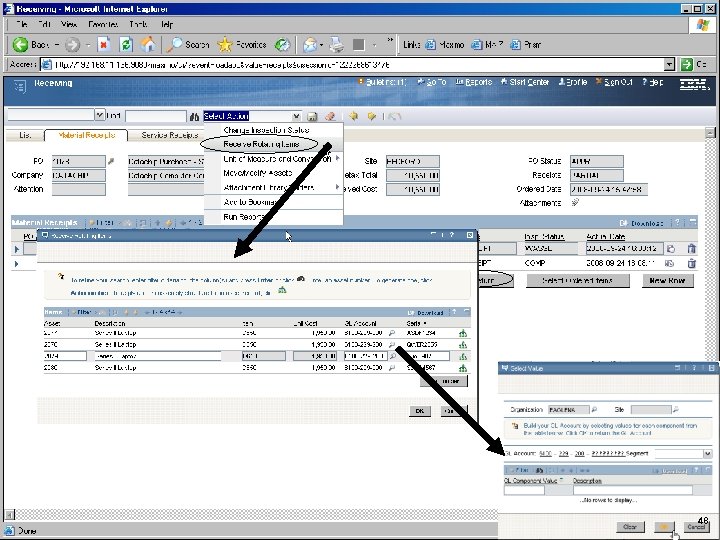
Task: Open the detail menu icon beside PO field
Action: click(x=111, y=161)
